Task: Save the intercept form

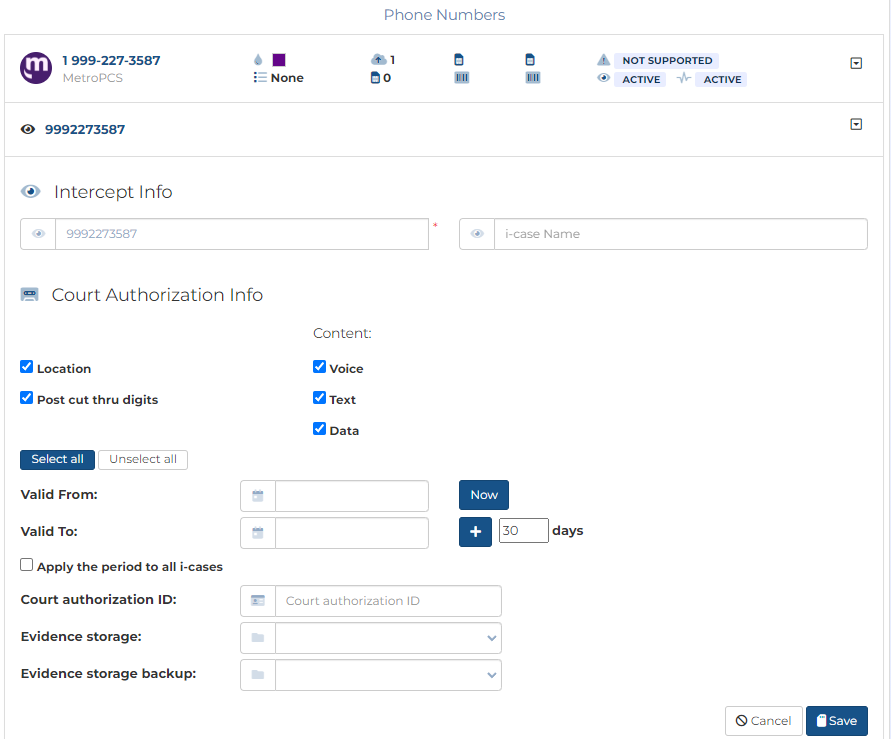Action: tap(836, 721)
